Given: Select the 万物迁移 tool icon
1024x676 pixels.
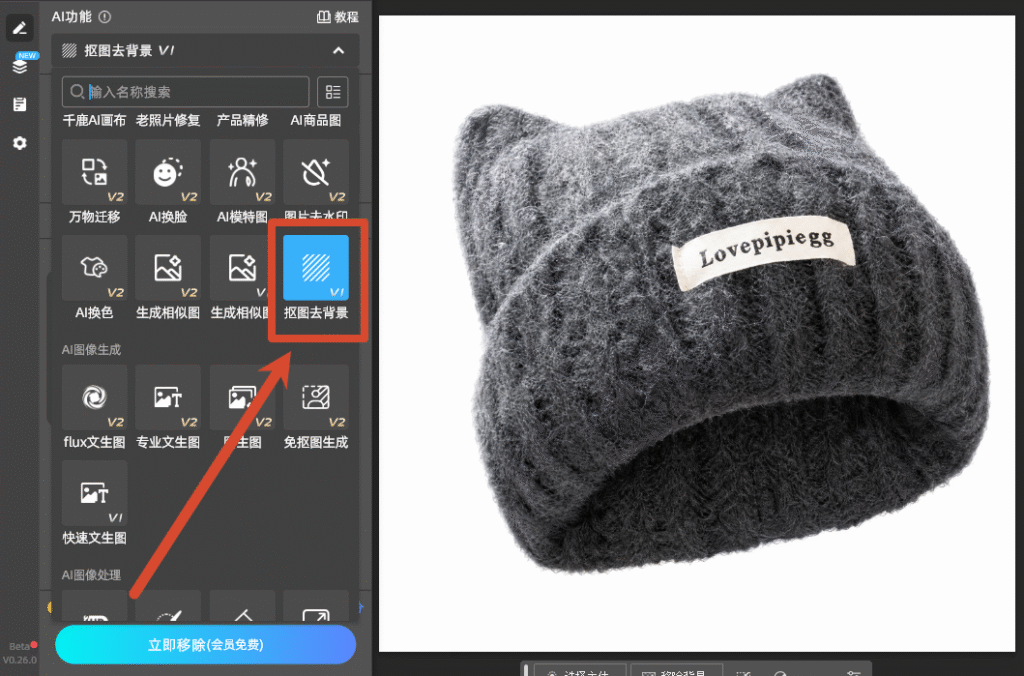Looking at the screenshot, I should (x=95, y=172).
